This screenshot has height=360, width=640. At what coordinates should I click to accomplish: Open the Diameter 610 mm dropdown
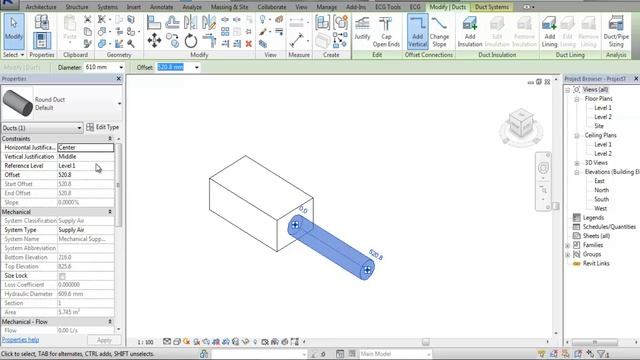(121, 67)
